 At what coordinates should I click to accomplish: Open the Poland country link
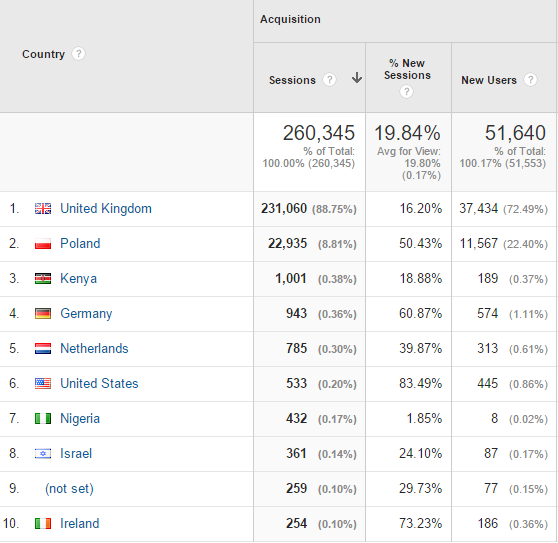tap(80, 244)
